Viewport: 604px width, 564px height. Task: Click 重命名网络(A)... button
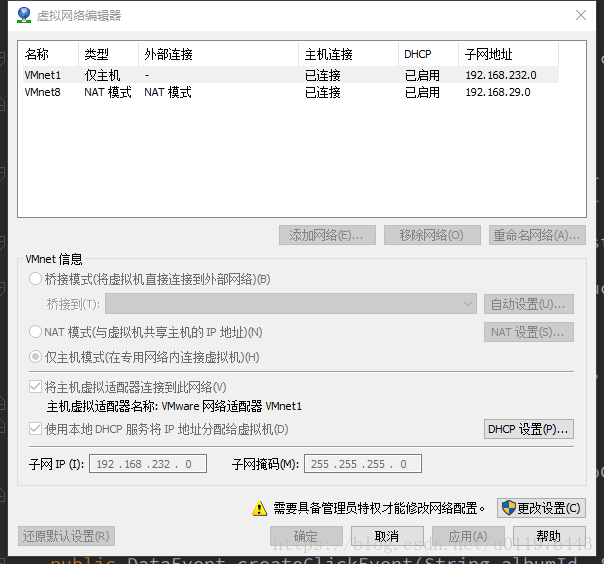coord(537,235)
